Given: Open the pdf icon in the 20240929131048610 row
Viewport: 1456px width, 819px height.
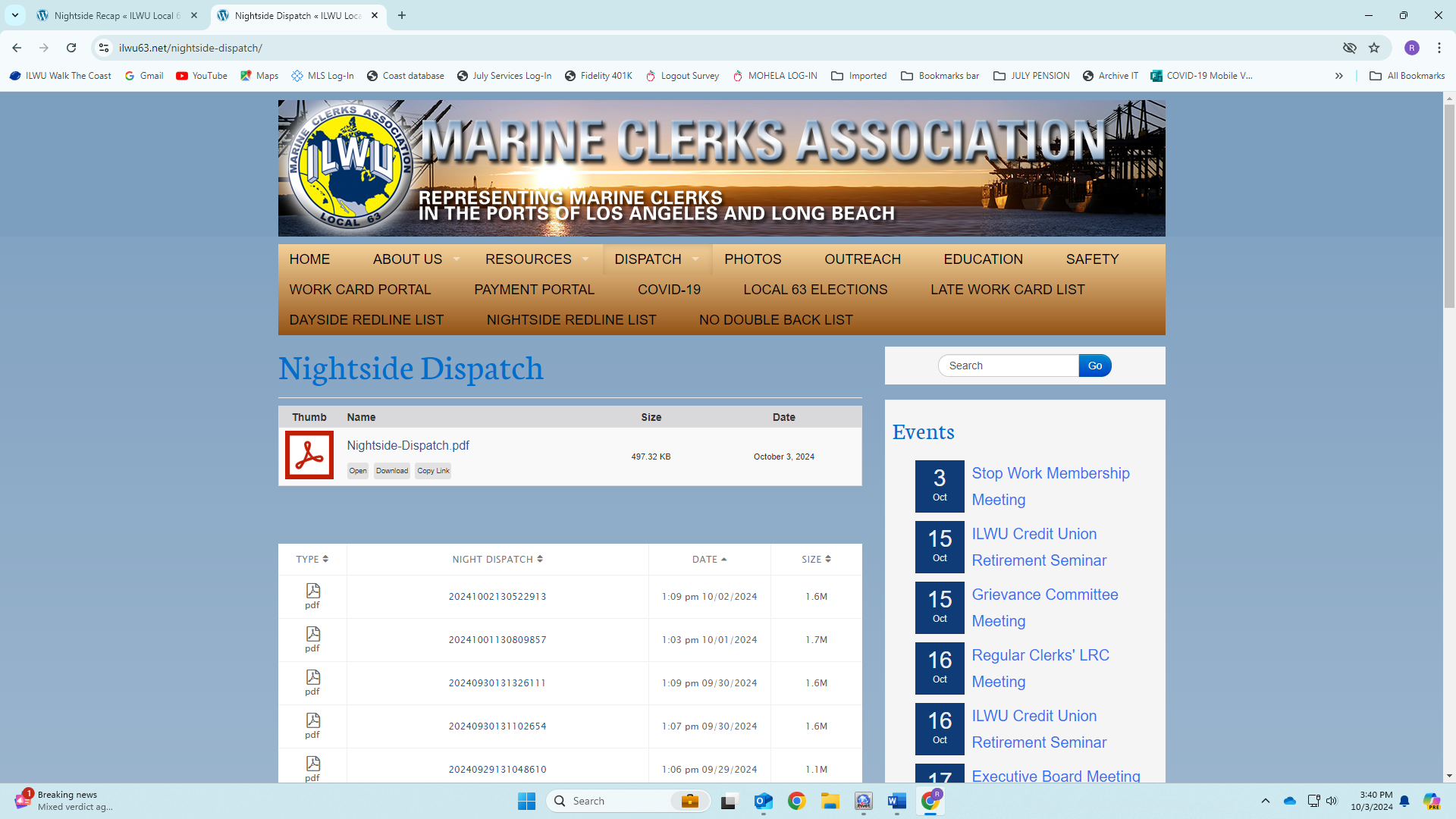Looking at the screenshot, I should (312, 764).
